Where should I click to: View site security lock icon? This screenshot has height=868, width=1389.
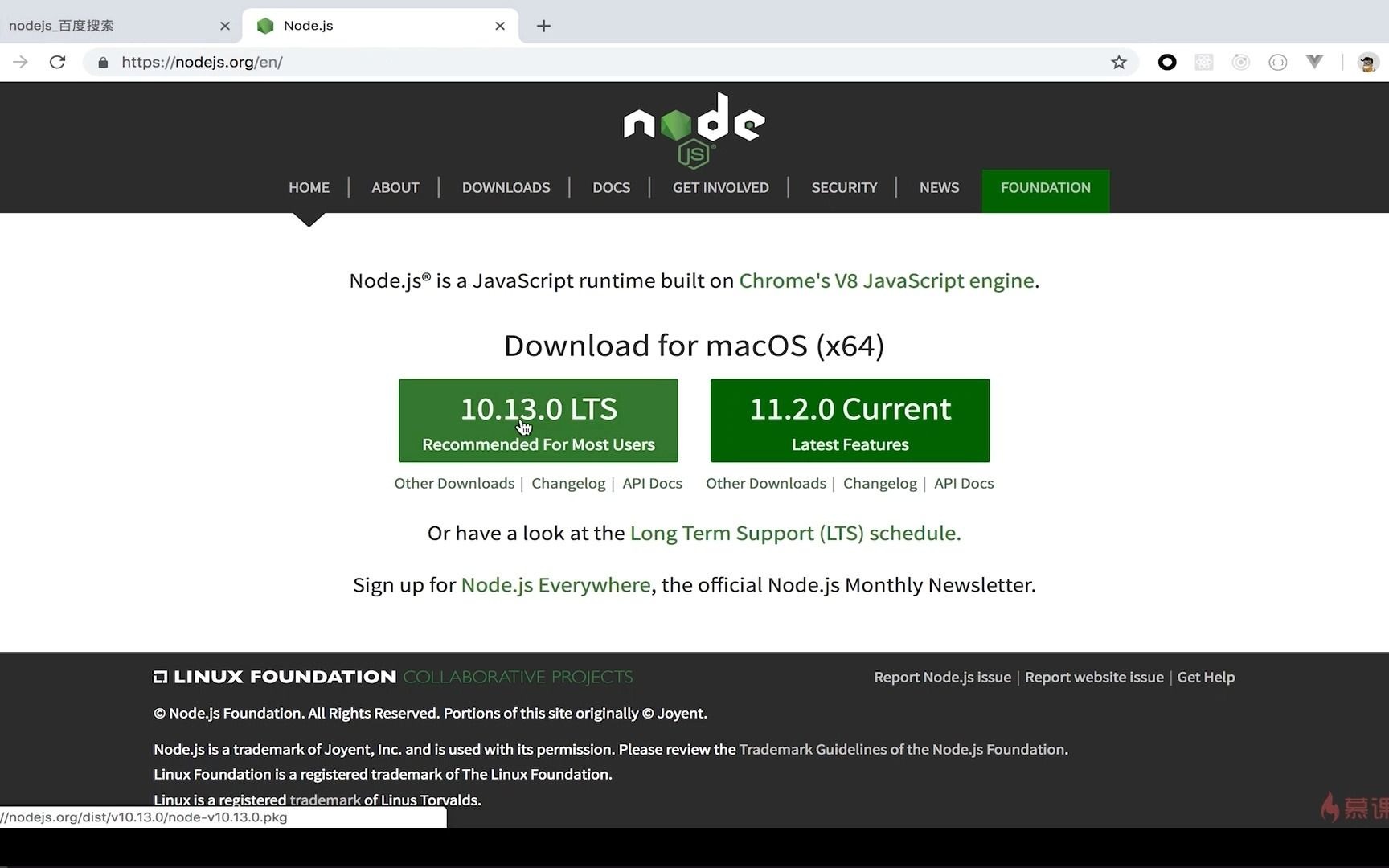pyautogui.click(x=103, y=62)
